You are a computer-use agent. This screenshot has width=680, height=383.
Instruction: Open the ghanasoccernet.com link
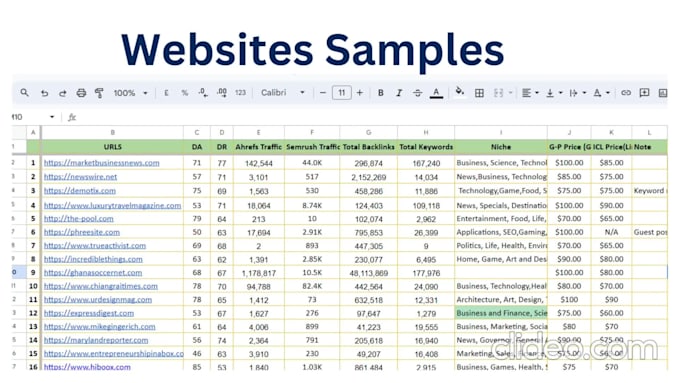(93, 272)
